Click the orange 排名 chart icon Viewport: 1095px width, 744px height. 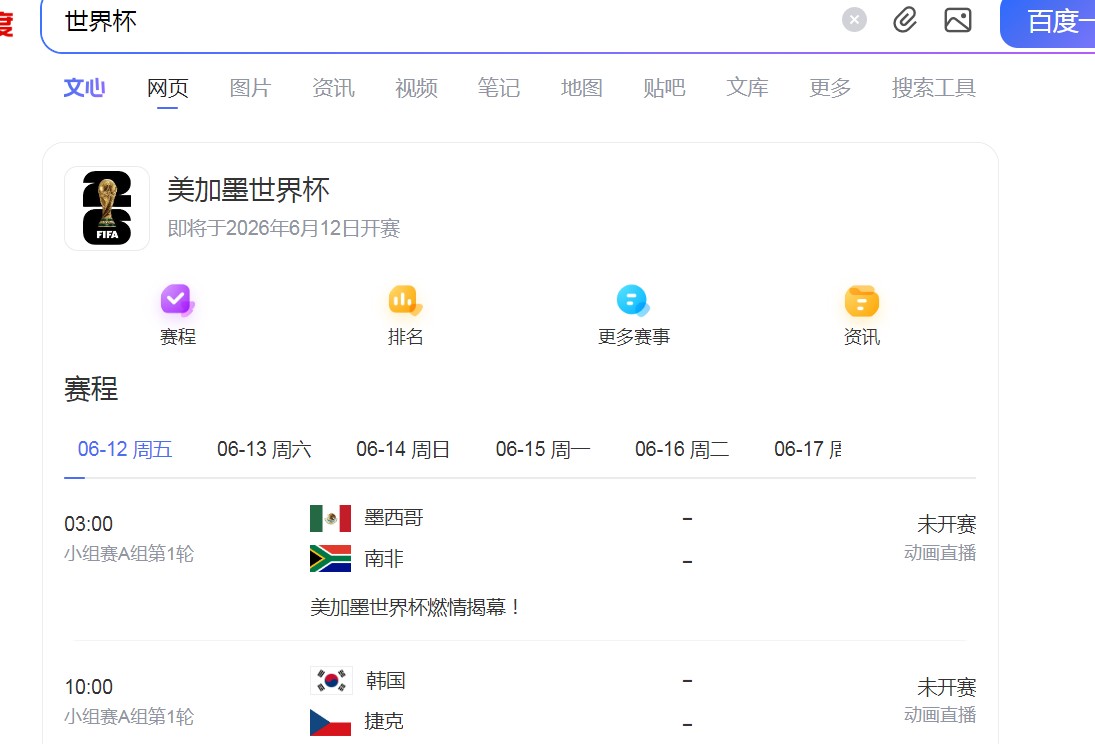point(405,300)
